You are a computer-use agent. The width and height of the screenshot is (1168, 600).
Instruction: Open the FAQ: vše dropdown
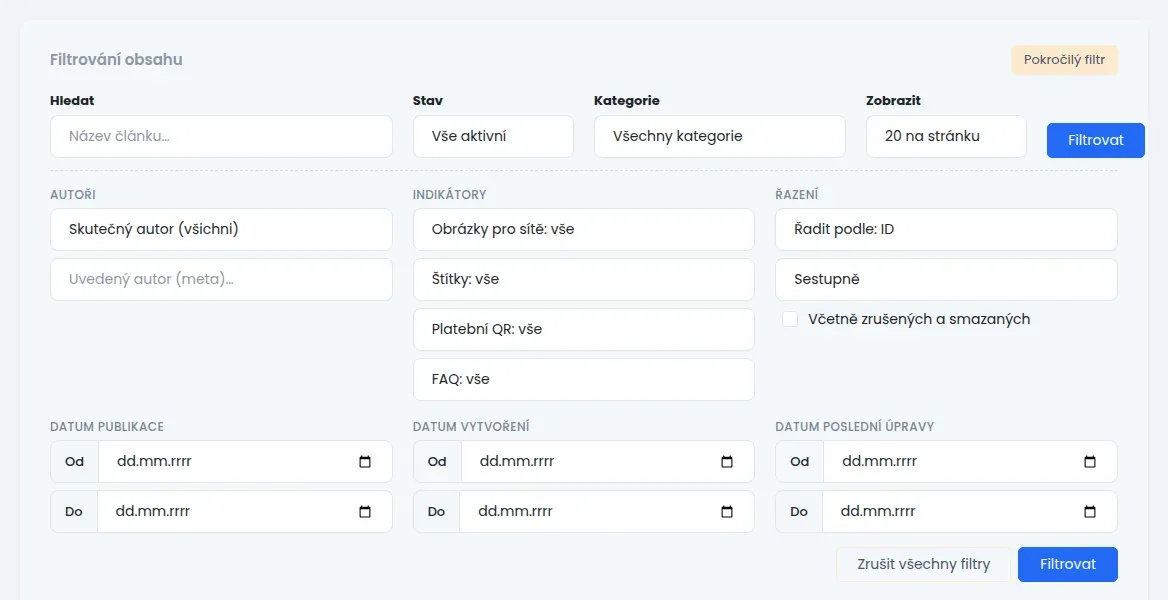click(583, 379)
